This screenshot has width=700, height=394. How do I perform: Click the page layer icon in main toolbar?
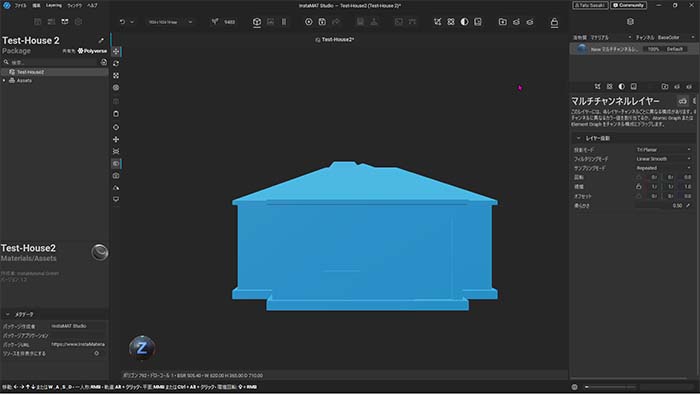pos(478,22)
